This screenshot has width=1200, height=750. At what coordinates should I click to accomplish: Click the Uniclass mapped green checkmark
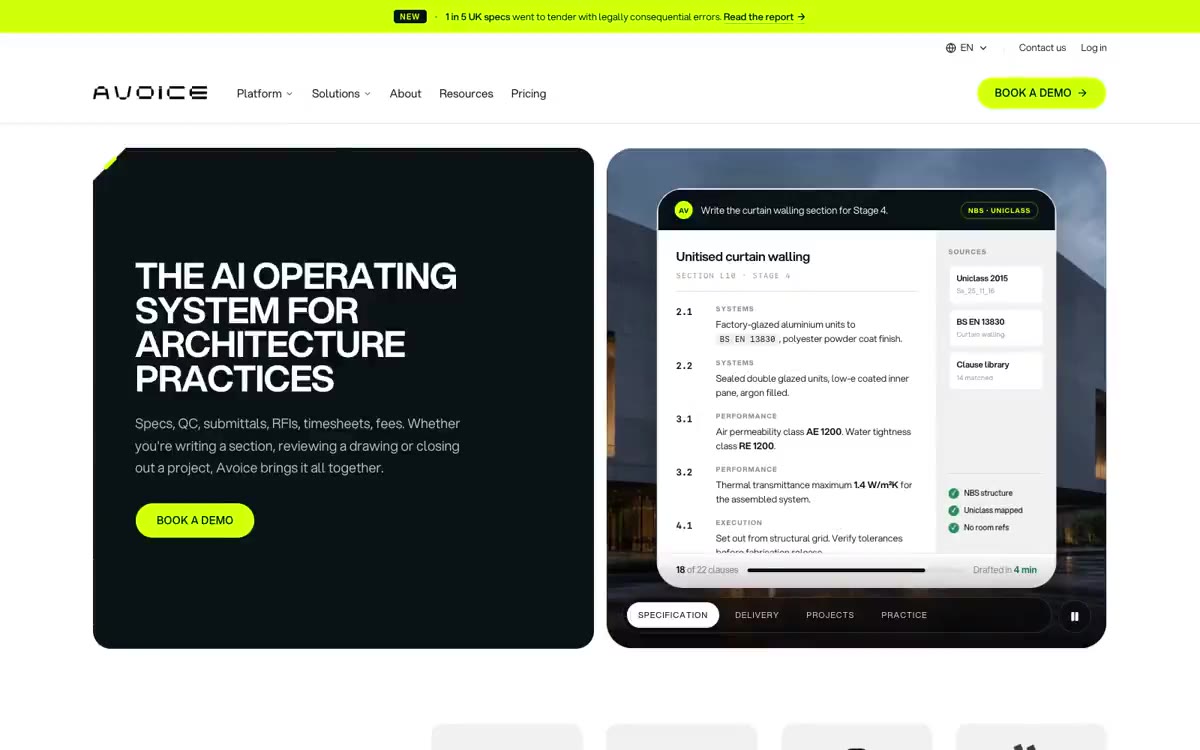pyautogui.click(x=954, y=510)
